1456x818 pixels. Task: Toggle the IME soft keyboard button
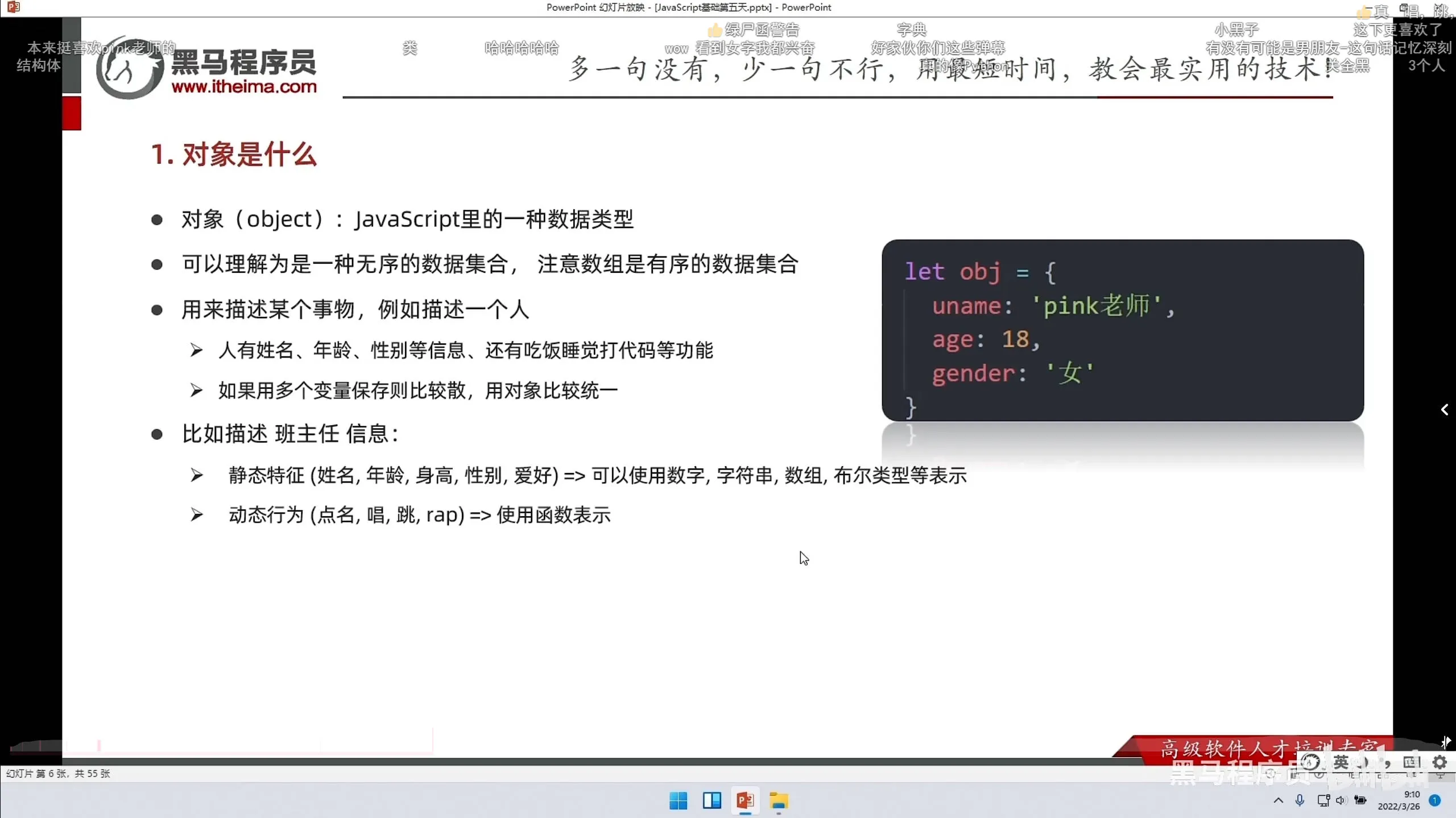[x=1411, y=762]
